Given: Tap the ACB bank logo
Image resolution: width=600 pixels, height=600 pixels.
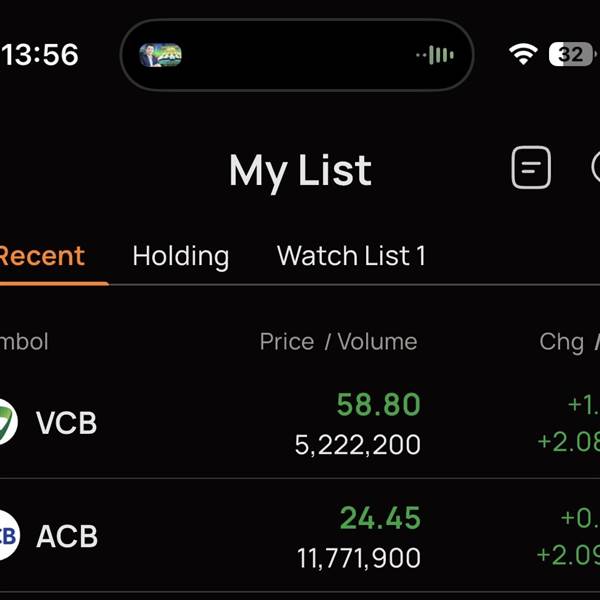Looking at the screenshot, I should pyautogui.click(x=6, y=536).
